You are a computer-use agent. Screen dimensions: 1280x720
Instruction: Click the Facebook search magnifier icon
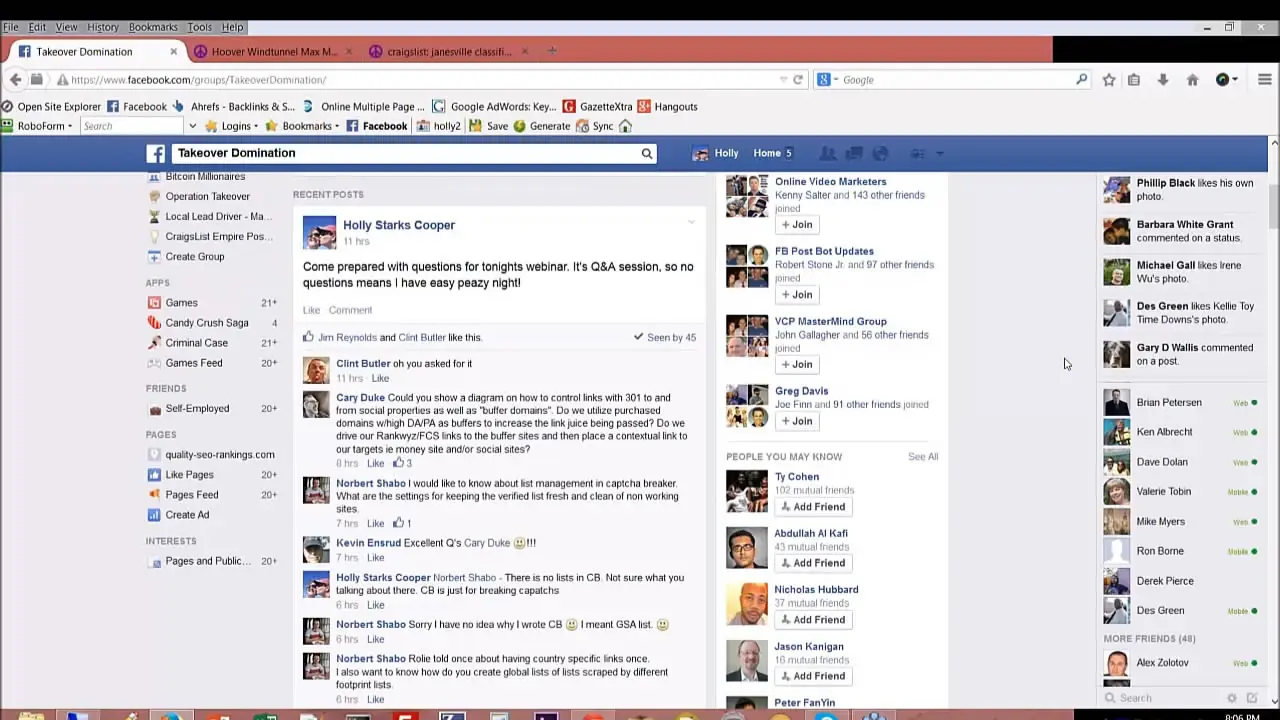tap(647, 154)
